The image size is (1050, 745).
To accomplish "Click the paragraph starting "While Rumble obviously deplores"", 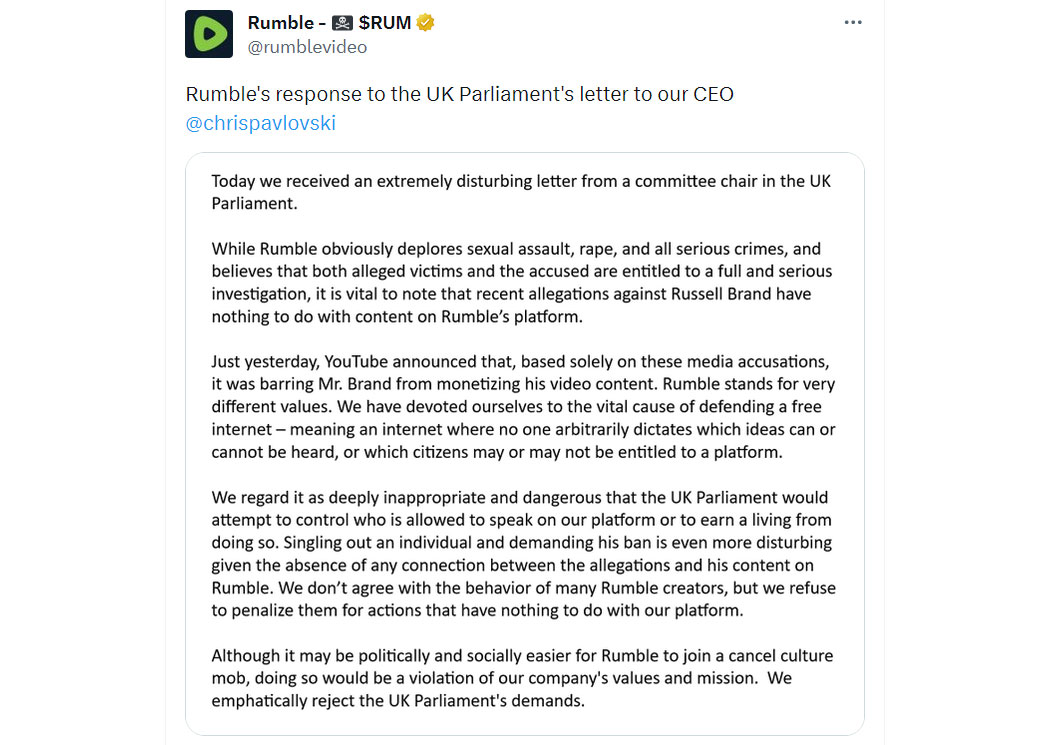I will (x=522, y=282).
